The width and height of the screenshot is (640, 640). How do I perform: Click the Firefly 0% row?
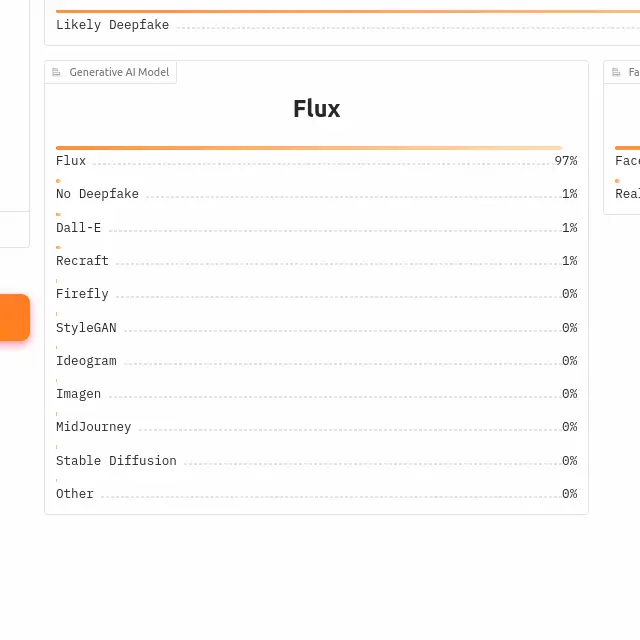coord(316,294)
